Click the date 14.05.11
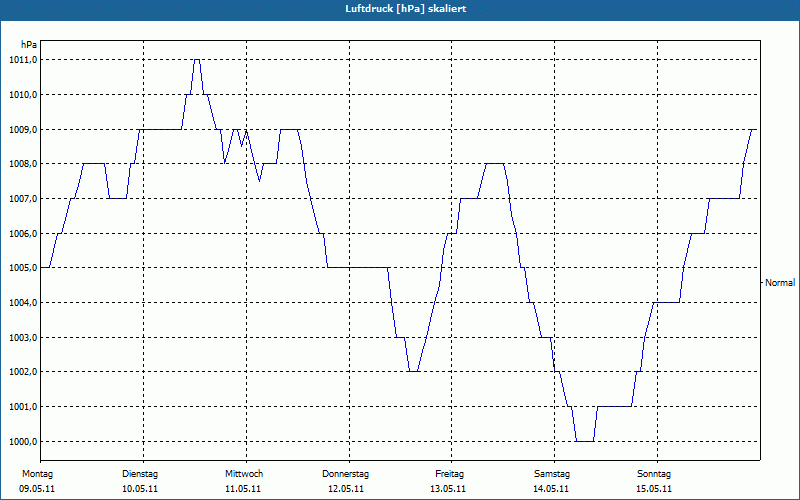 [551, 489]
